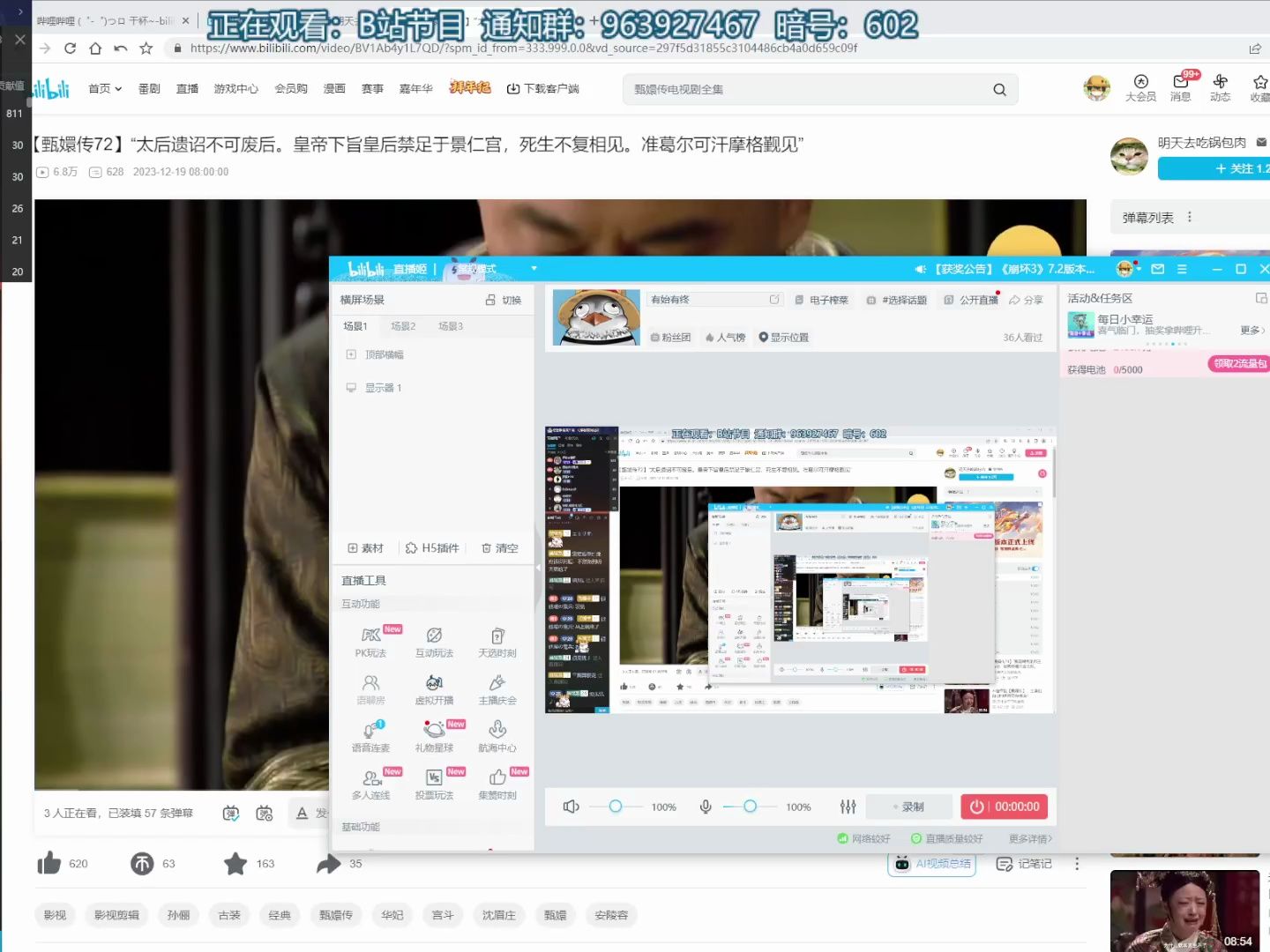Open the 主播庆会 tool
1270x952 pixels.
point(497,690)
